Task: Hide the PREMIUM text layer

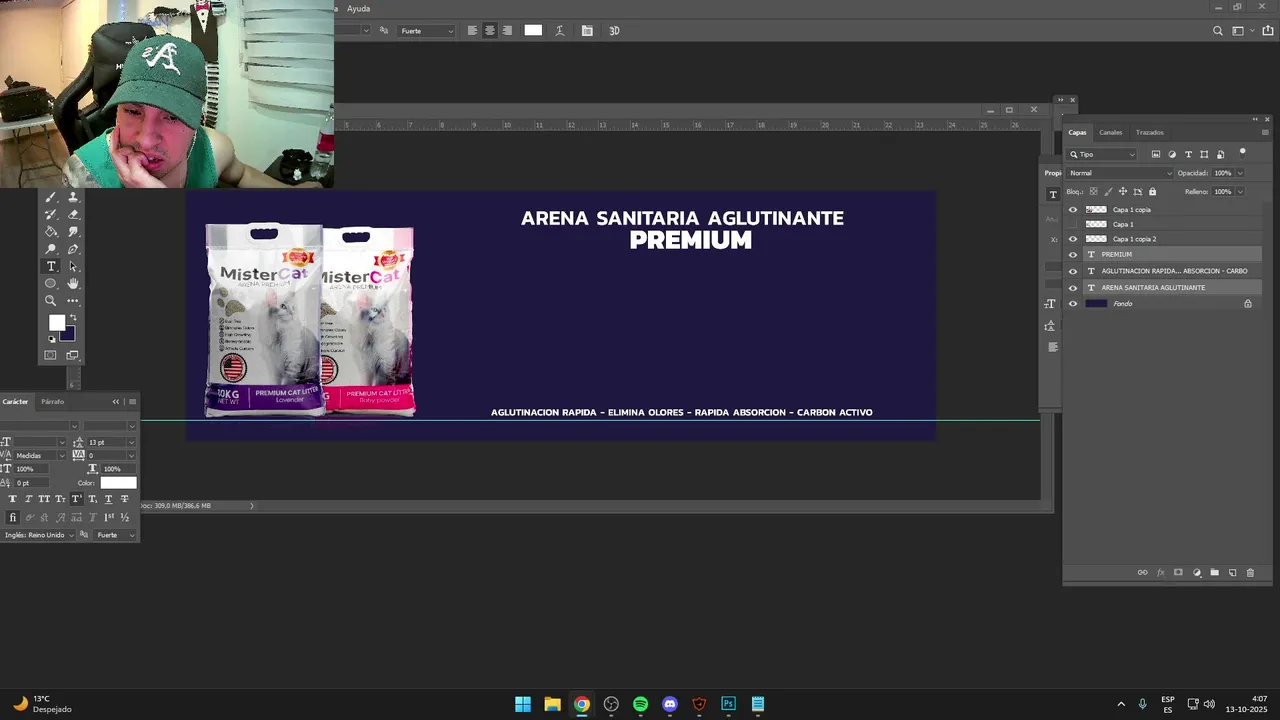Action: [x=1073, y=255]
